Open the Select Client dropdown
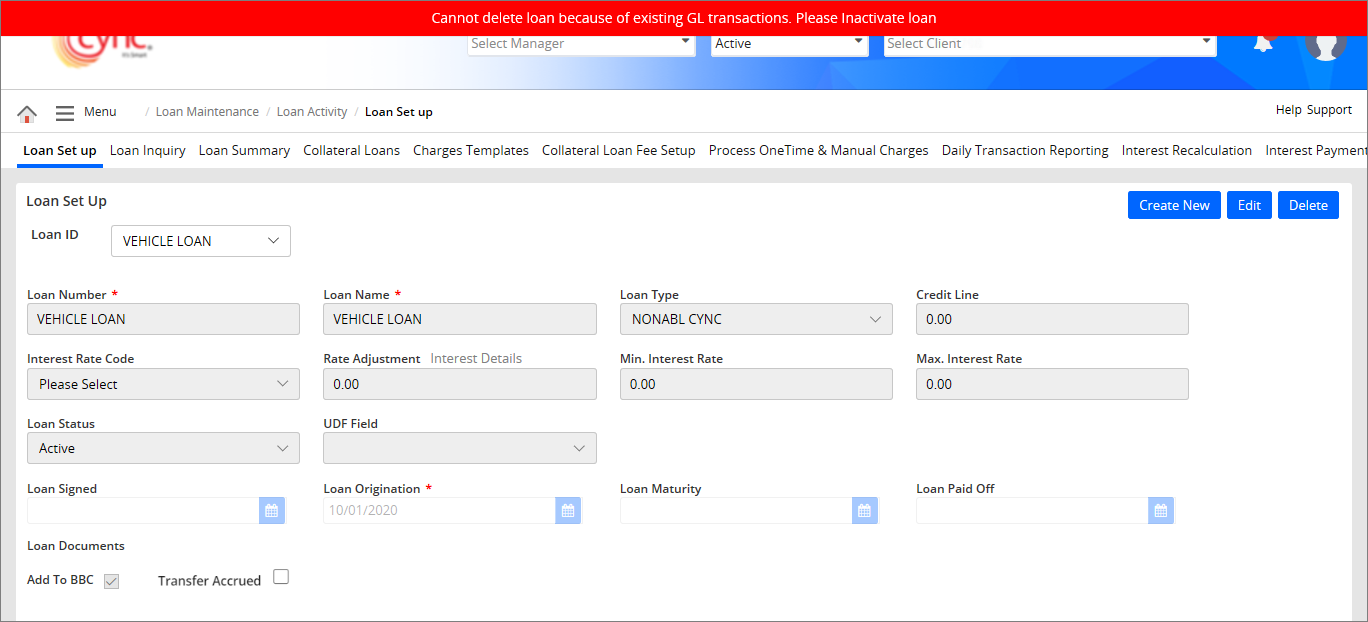Screen dimensions: 1368x622 (x=1050, y=44)
